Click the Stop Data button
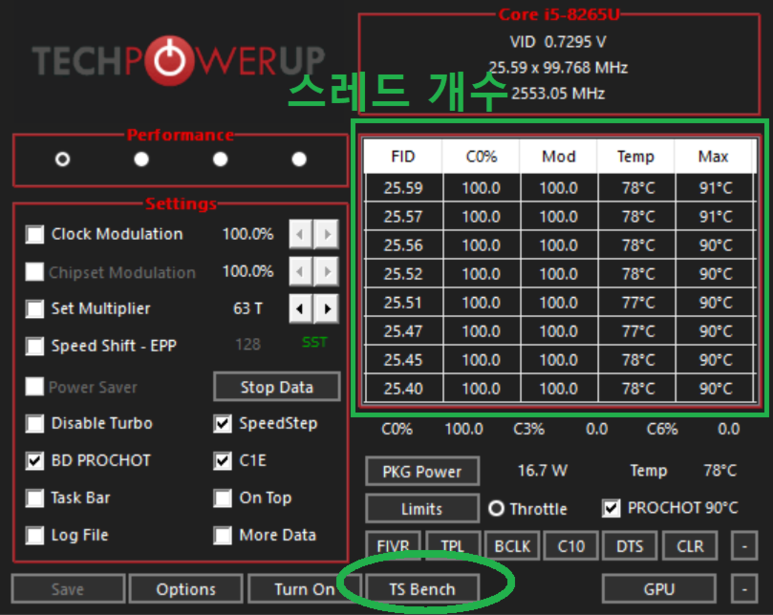Viewport: 773px width, 615px height. click(x=277, y=387)
